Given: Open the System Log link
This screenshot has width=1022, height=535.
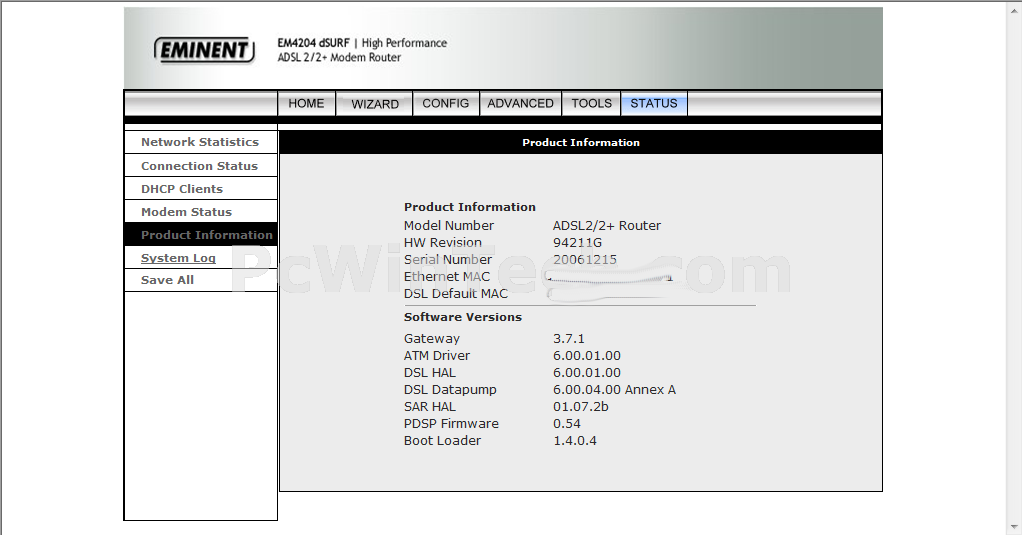Looking at the screenshot, I should [178, 258].
